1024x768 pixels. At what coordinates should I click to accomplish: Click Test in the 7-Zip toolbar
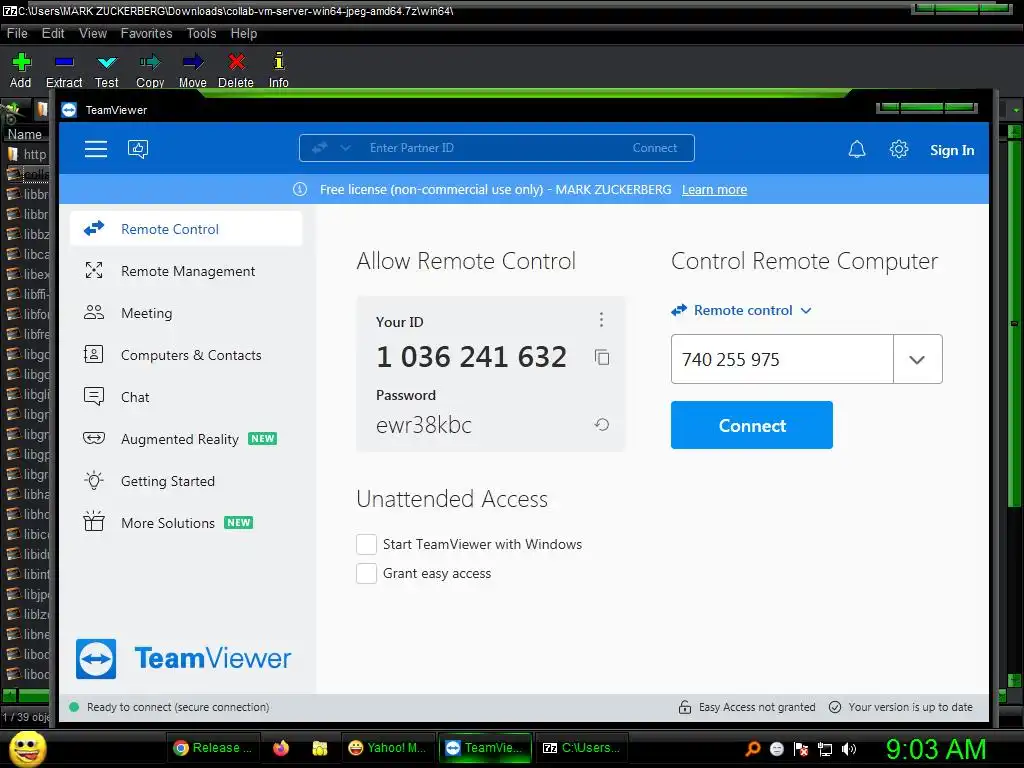tap(106, 70)
